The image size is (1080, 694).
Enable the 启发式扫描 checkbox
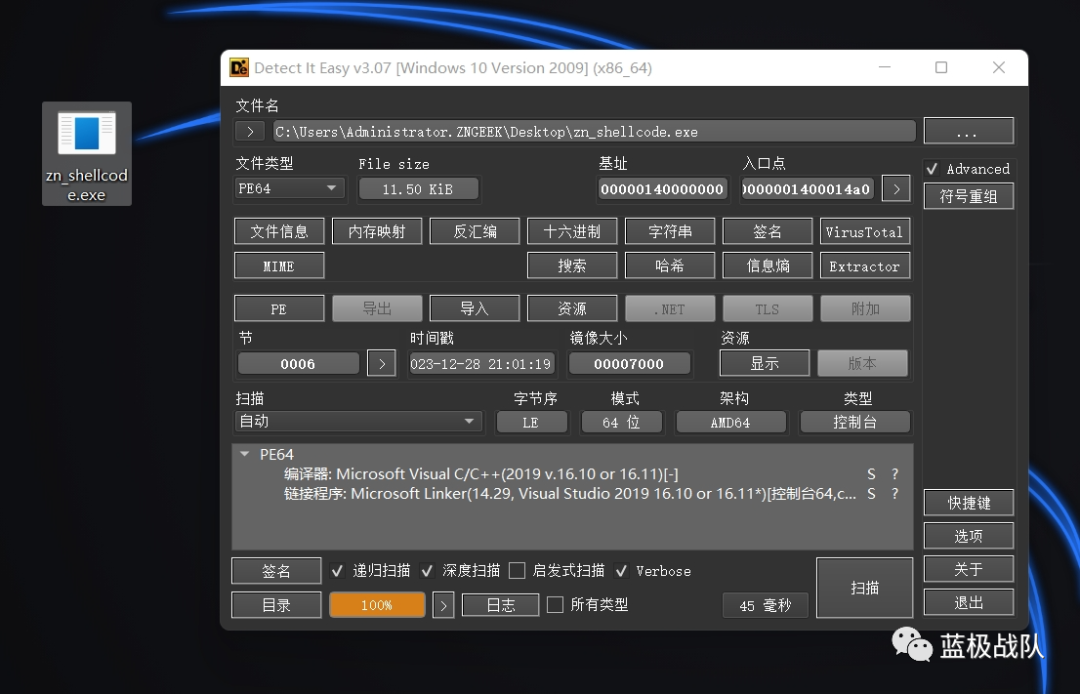coord(517,571)
